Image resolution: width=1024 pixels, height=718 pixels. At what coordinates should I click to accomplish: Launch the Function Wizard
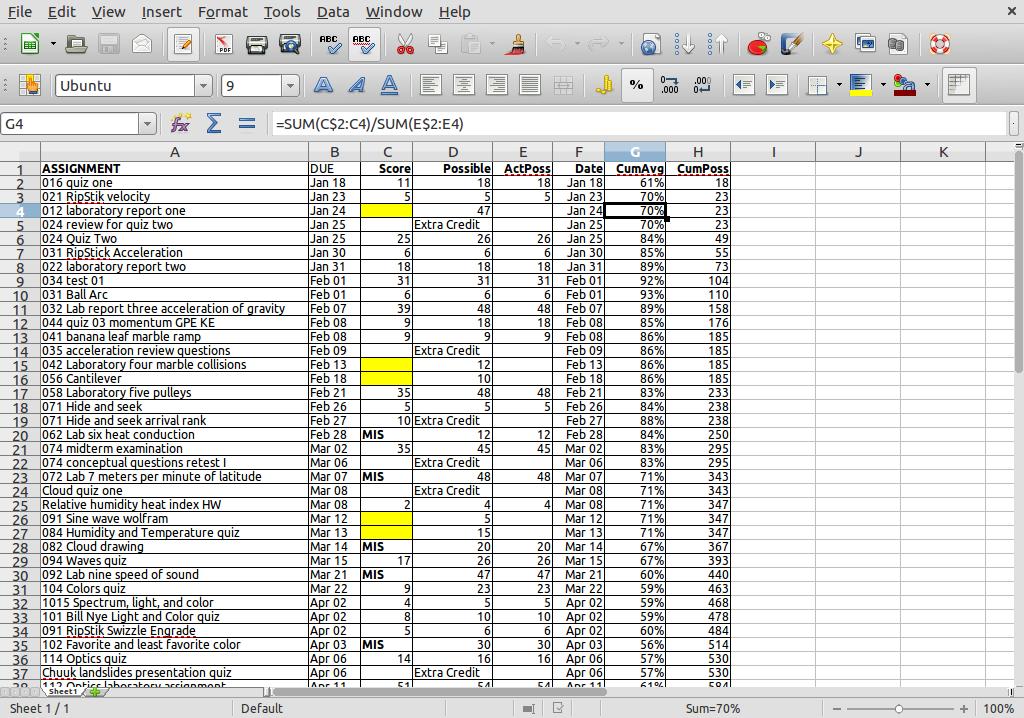(178, 122)
